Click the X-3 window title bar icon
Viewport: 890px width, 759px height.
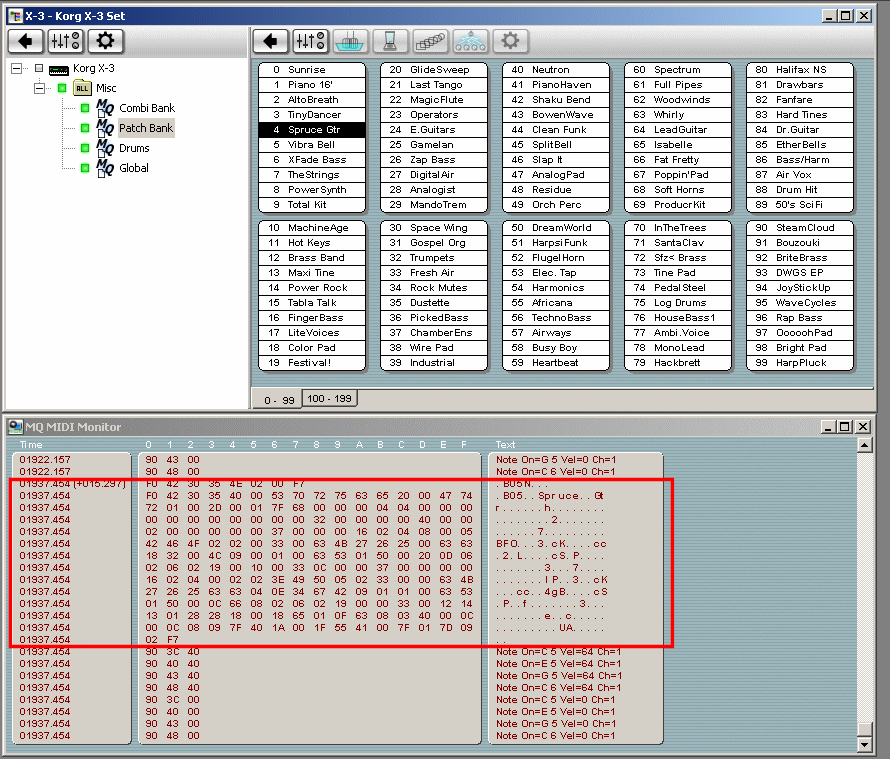click(x=15, y=16)
